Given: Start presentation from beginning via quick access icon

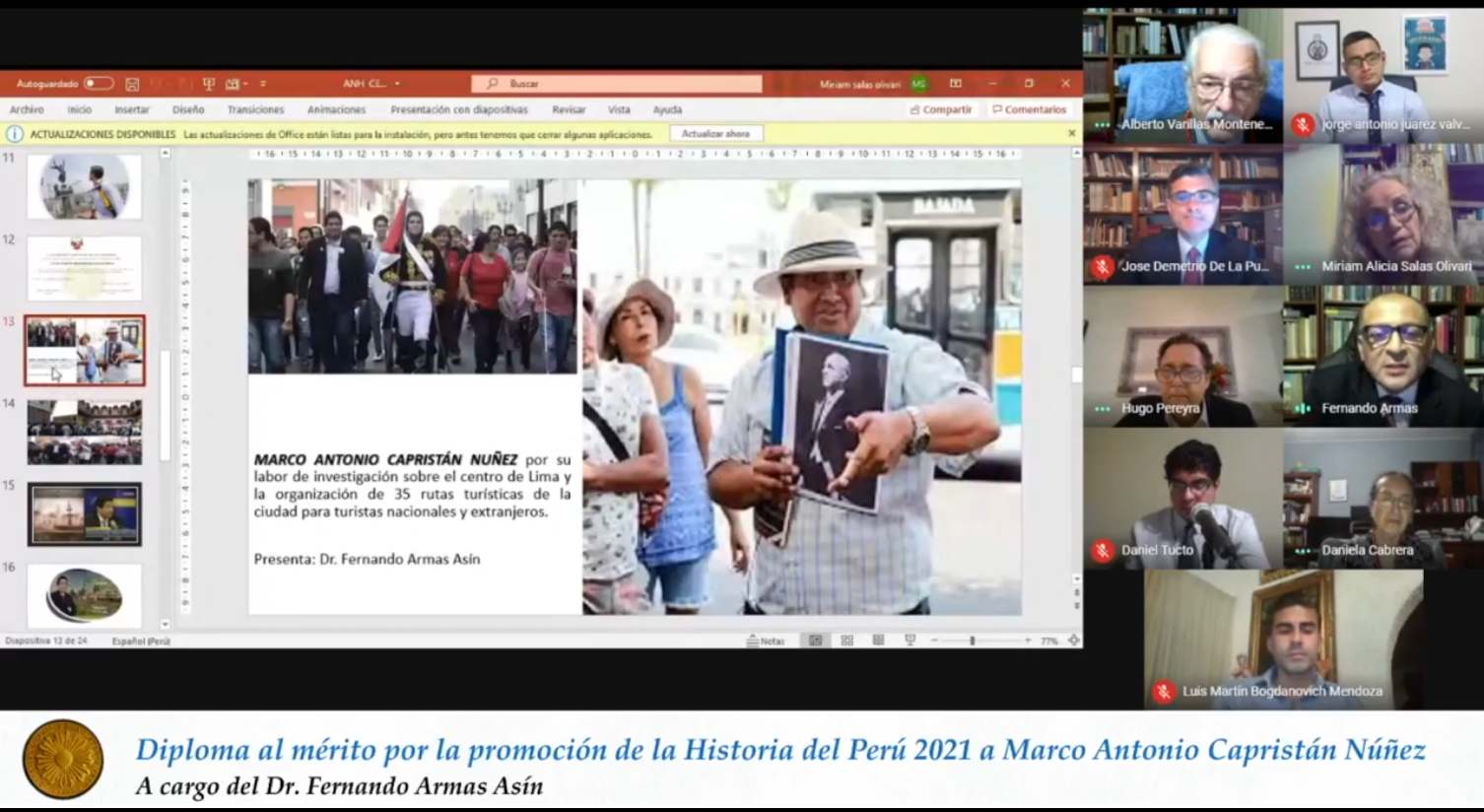Looking at the screenshot, I should click(208, 84).
